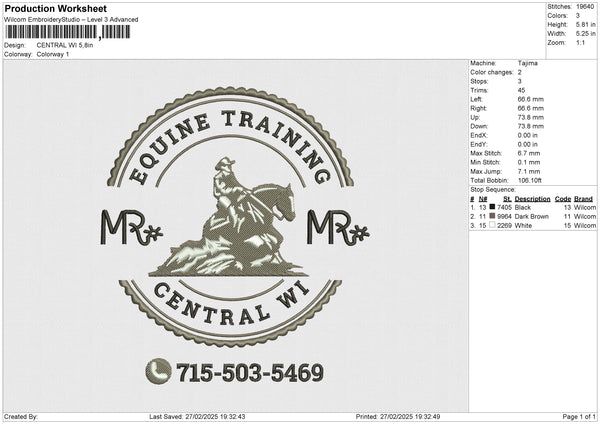The width and height of the screenshot is (600, 424).
Task: Click the Up value 73.8 mm
Action: [530, 117]
